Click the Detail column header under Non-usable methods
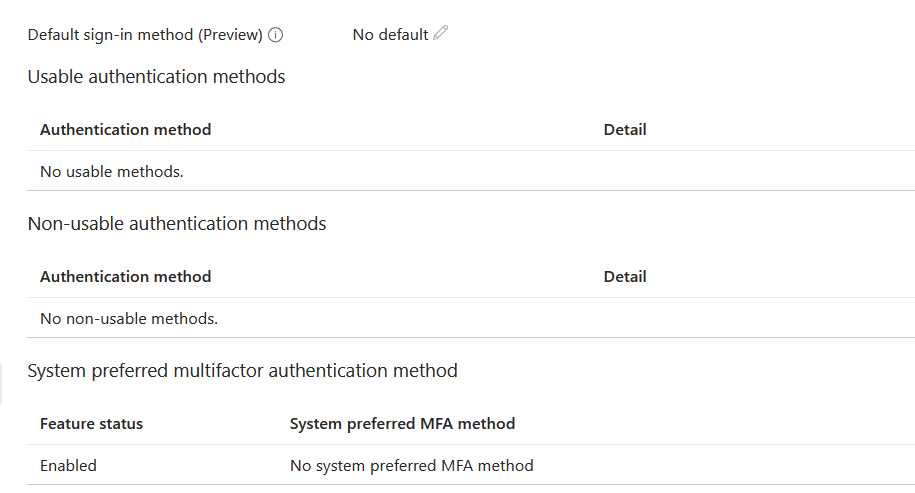 (625, 277)
